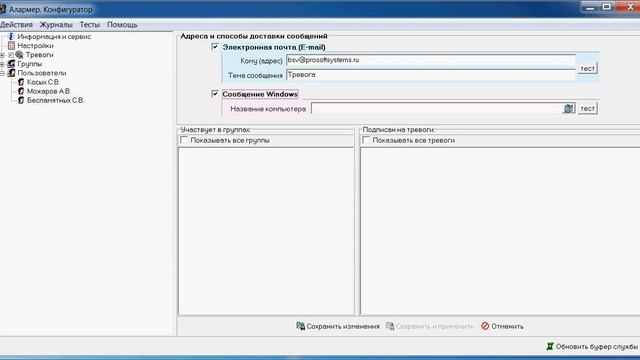640x360 pixels.
Task: Click the info icon beside Информация и сервис
Action: click(11, 36)
